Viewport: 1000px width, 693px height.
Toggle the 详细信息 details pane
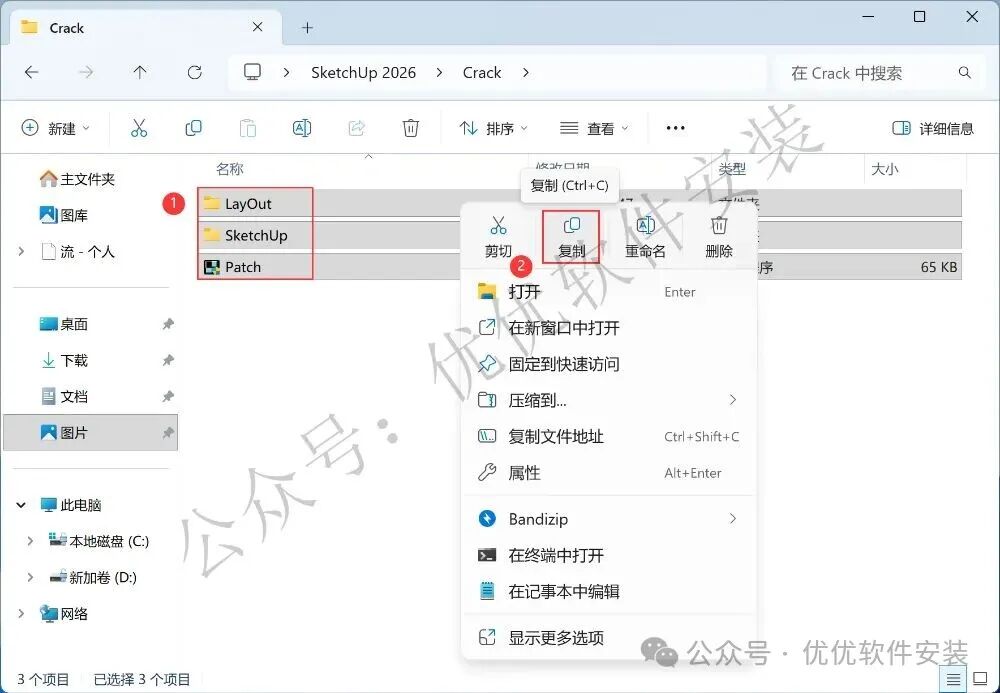(932, 128)
